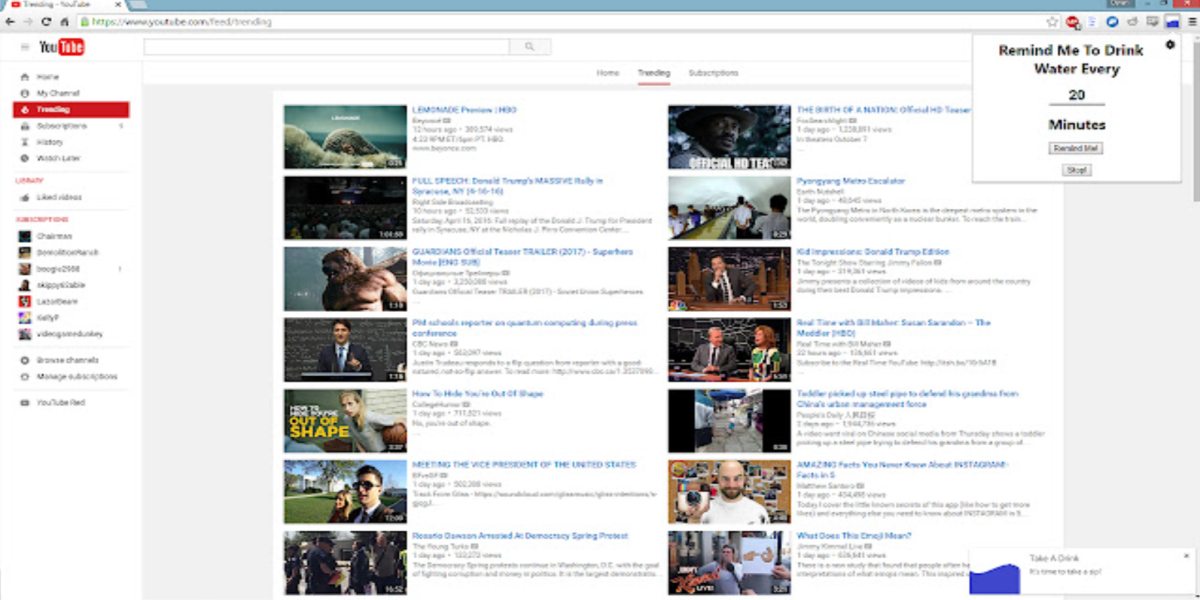Click the Jimmy Kimmel Live channel name
Viewport: 1200px width, 600px height.
(x=829, y=546)
